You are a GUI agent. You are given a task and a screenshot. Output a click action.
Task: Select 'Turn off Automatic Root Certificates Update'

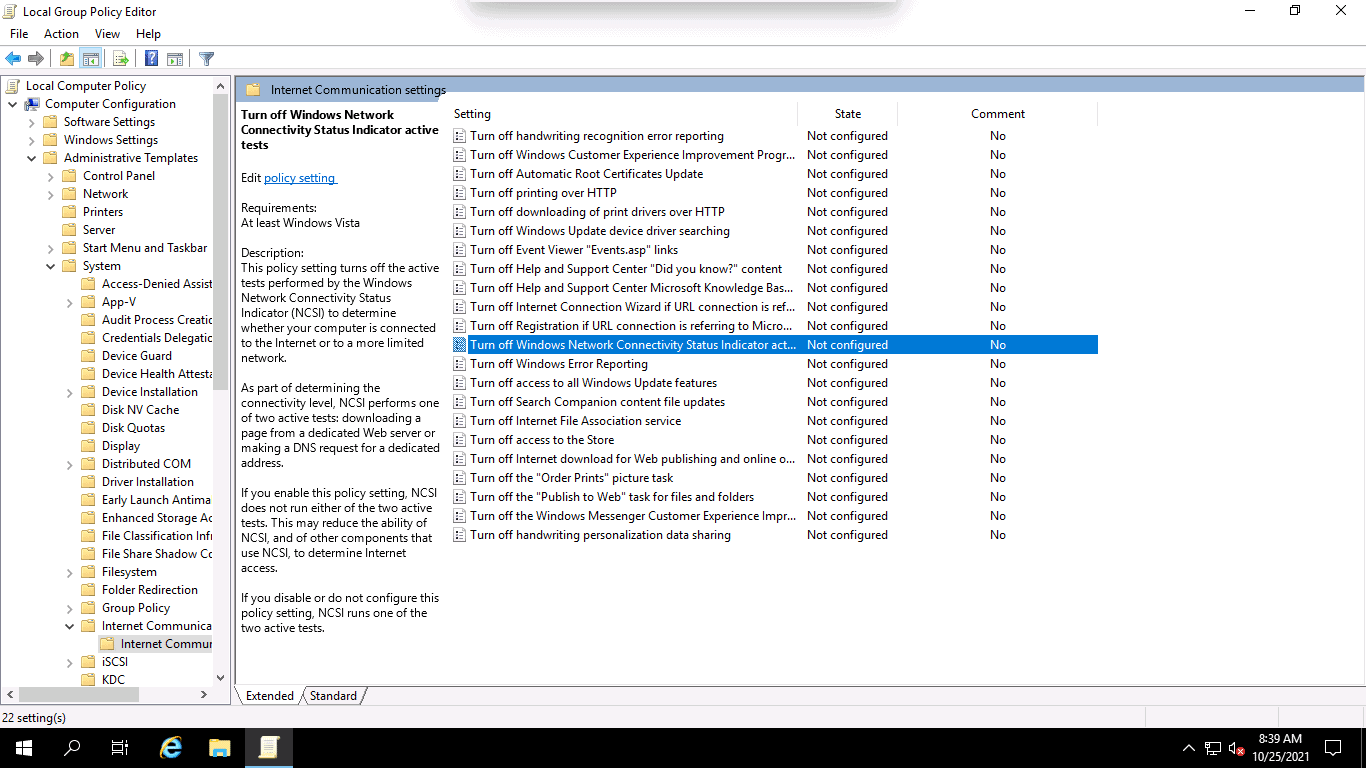point(586,174)
